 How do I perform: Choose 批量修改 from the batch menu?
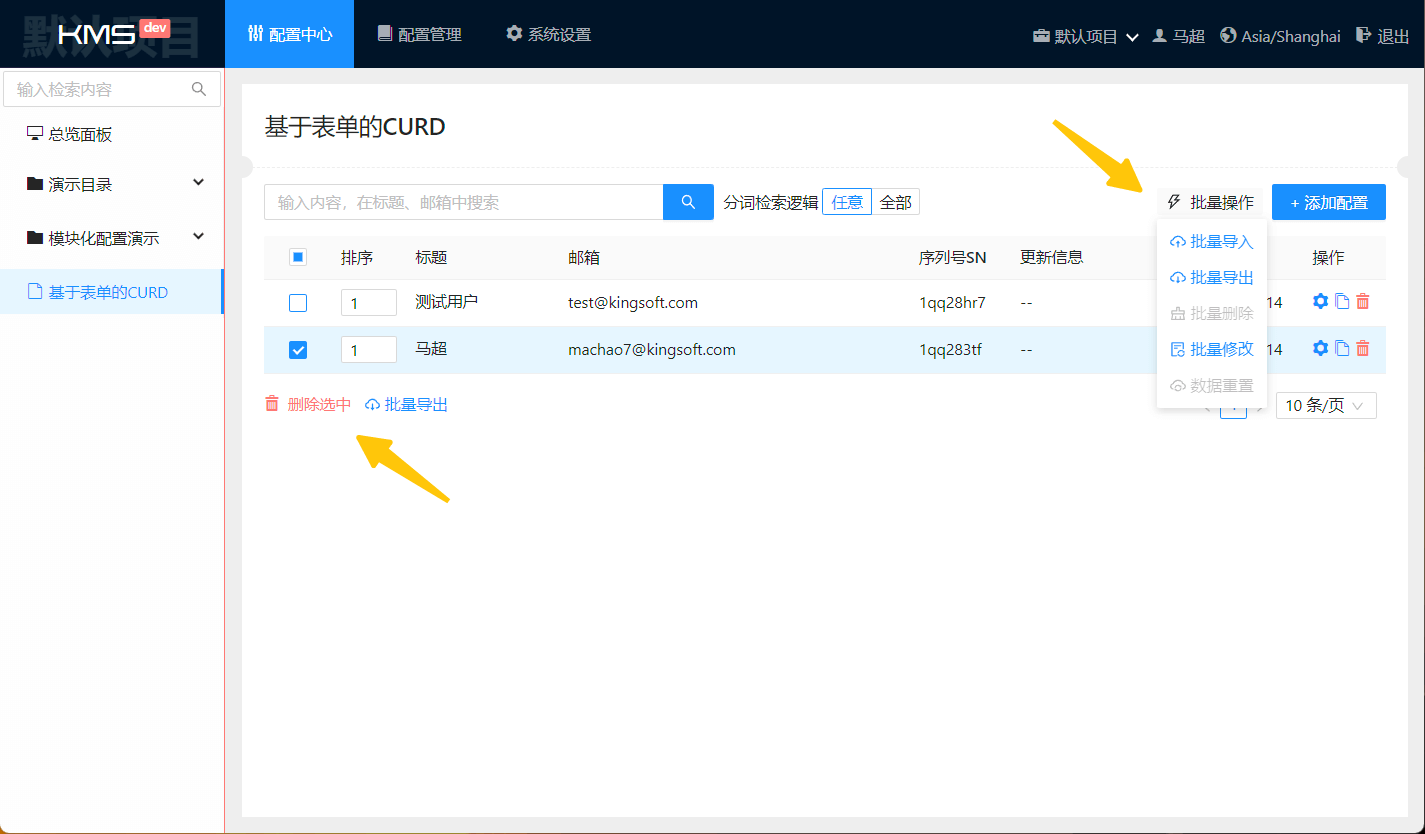[x=1212, y=349]
